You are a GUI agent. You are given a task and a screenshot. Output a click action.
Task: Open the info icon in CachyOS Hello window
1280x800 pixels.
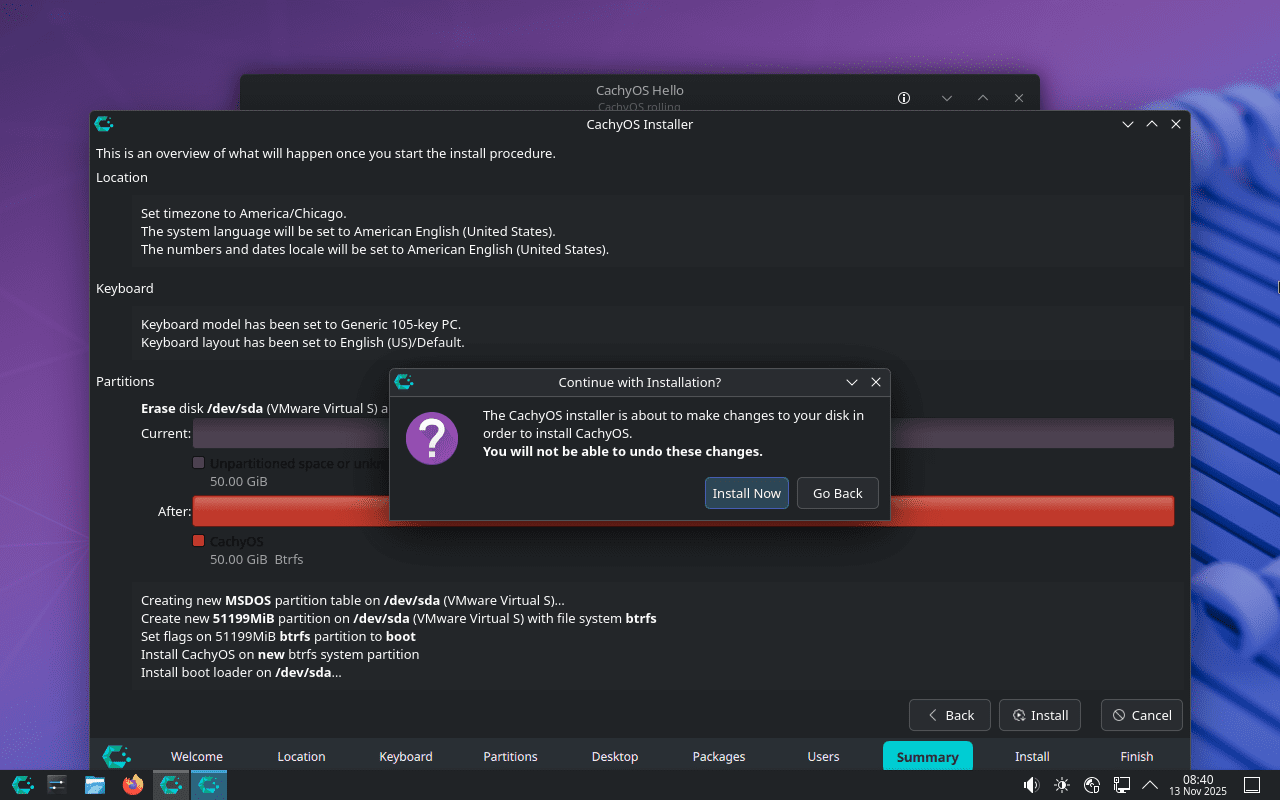pyautogui.click(x=903, y=98)
